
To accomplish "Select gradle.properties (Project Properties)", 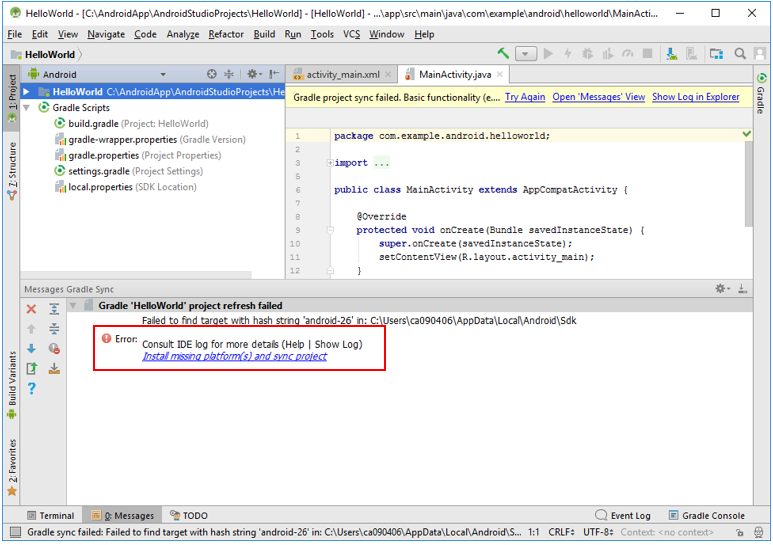I will pos(138,155).
